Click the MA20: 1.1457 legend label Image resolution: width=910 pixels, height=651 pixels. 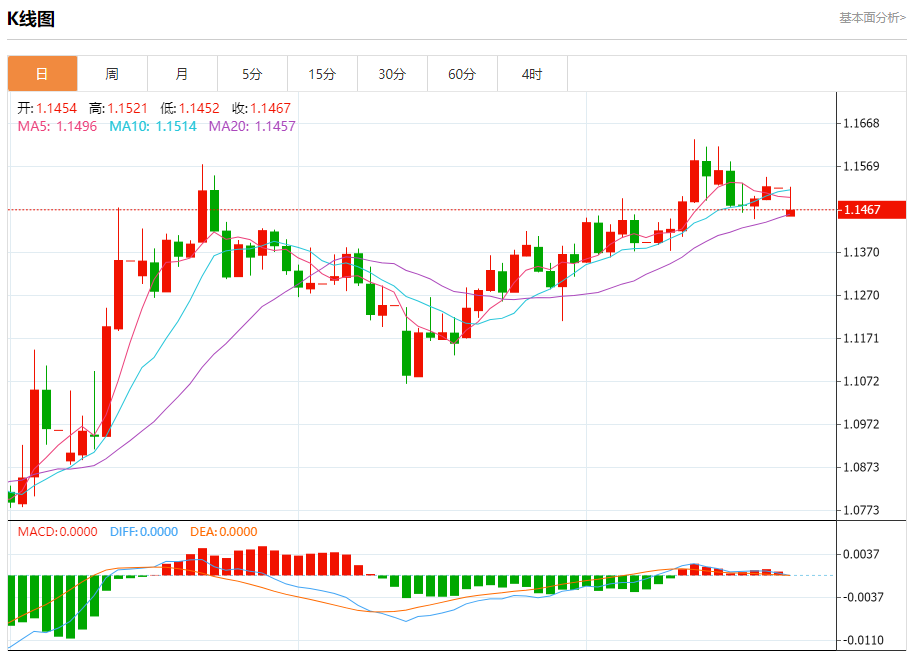(252, 126)
